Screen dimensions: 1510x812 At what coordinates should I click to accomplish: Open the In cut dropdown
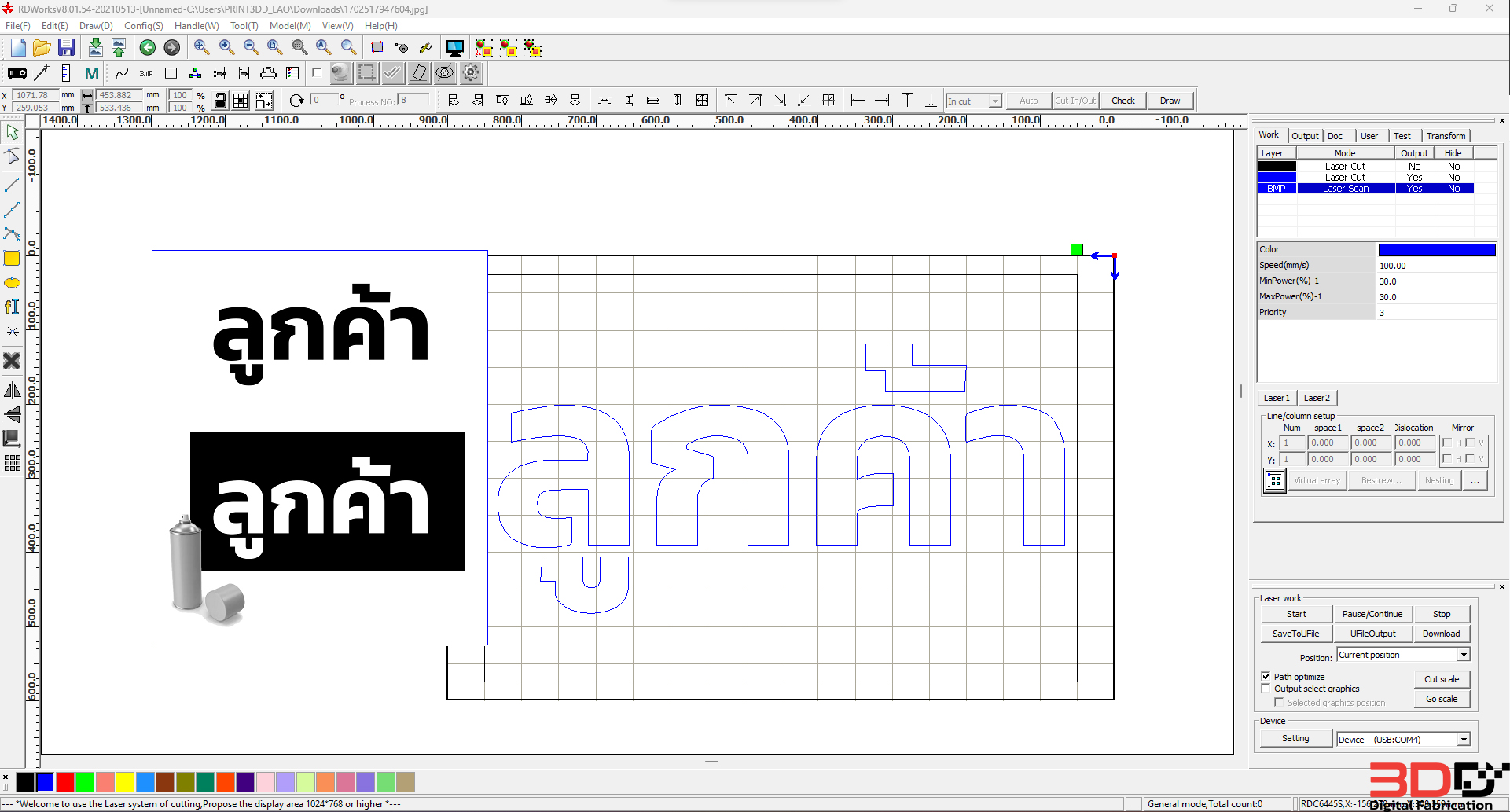(x=995, y=101)
